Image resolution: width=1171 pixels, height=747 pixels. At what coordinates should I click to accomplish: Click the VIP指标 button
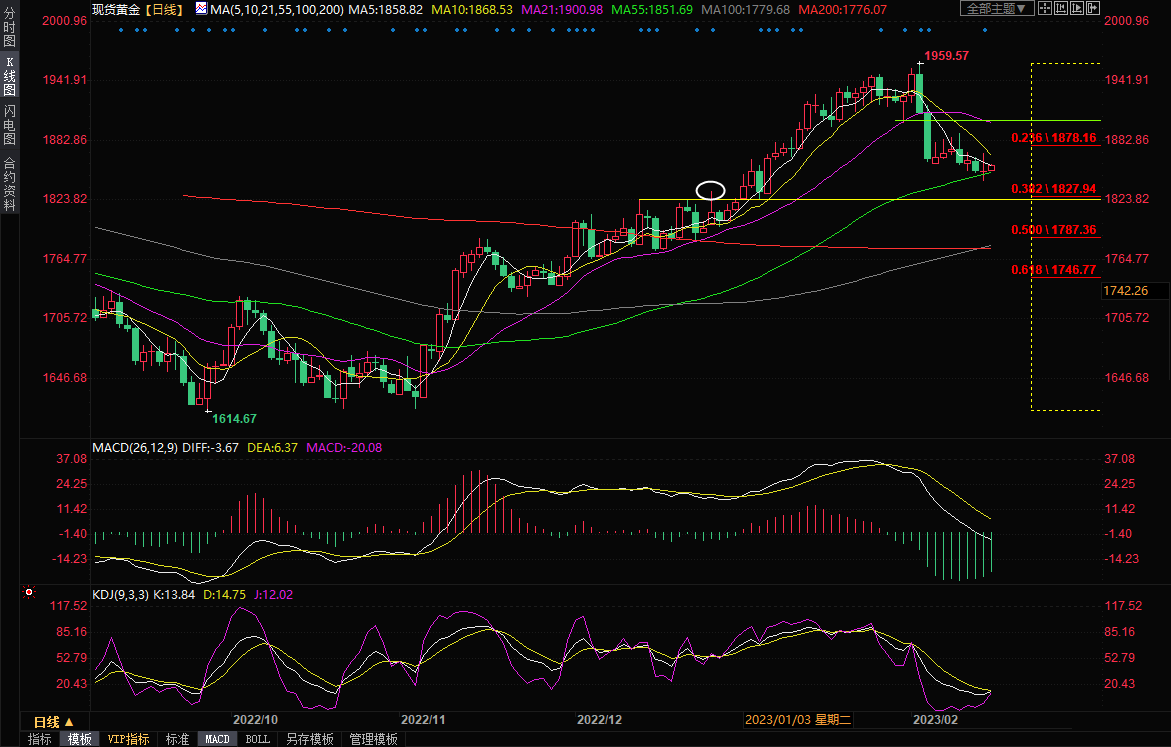[x=129, y=739]
